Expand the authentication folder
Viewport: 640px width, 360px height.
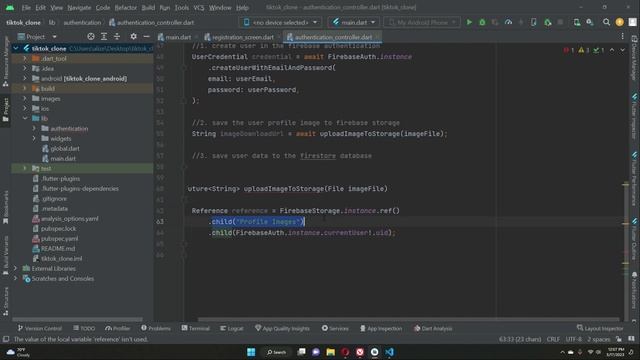click(x=34, y=129)
